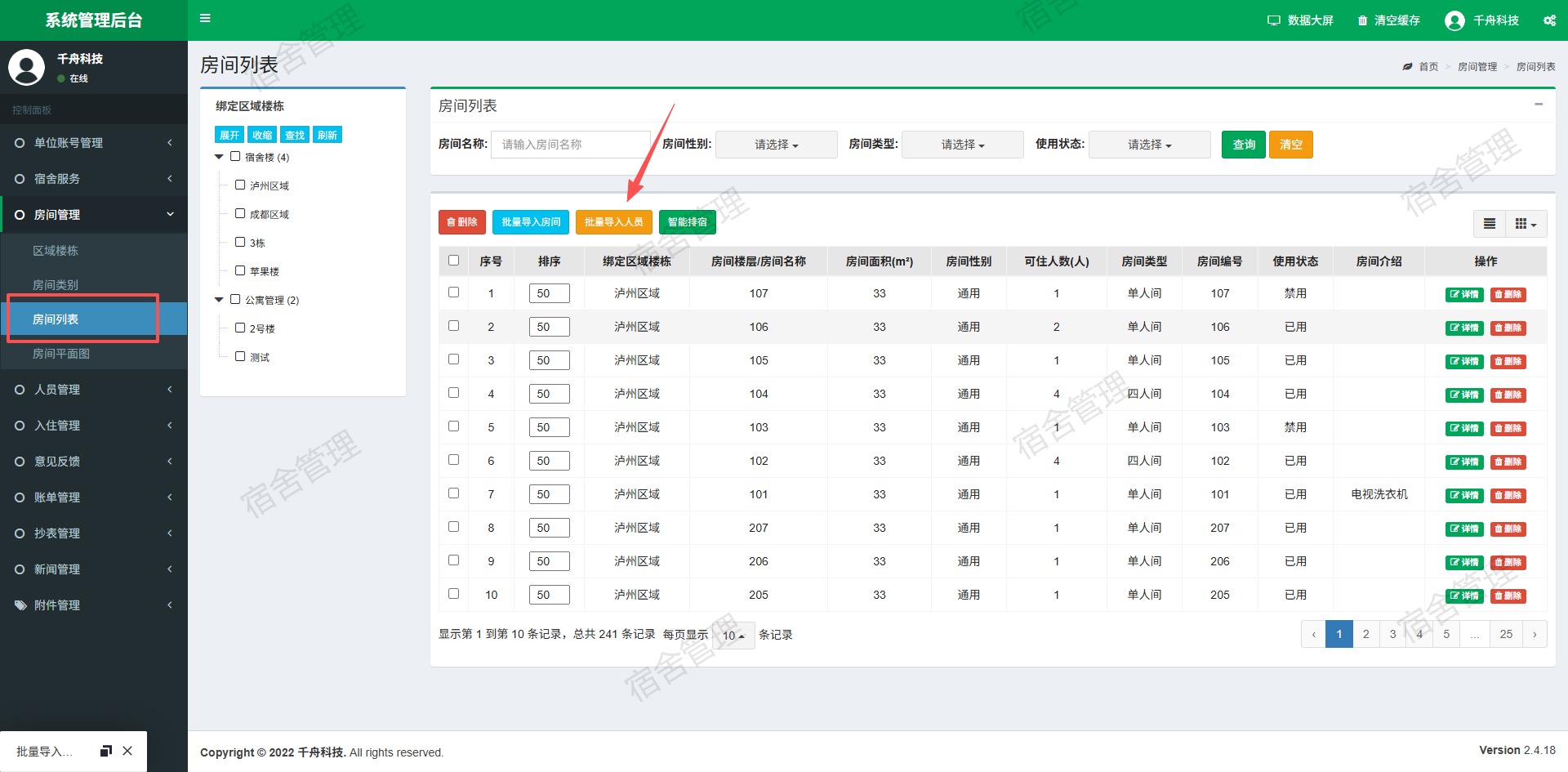Open 详情 for room 104
This screenshot has width=1568, height=772.
1464,395
